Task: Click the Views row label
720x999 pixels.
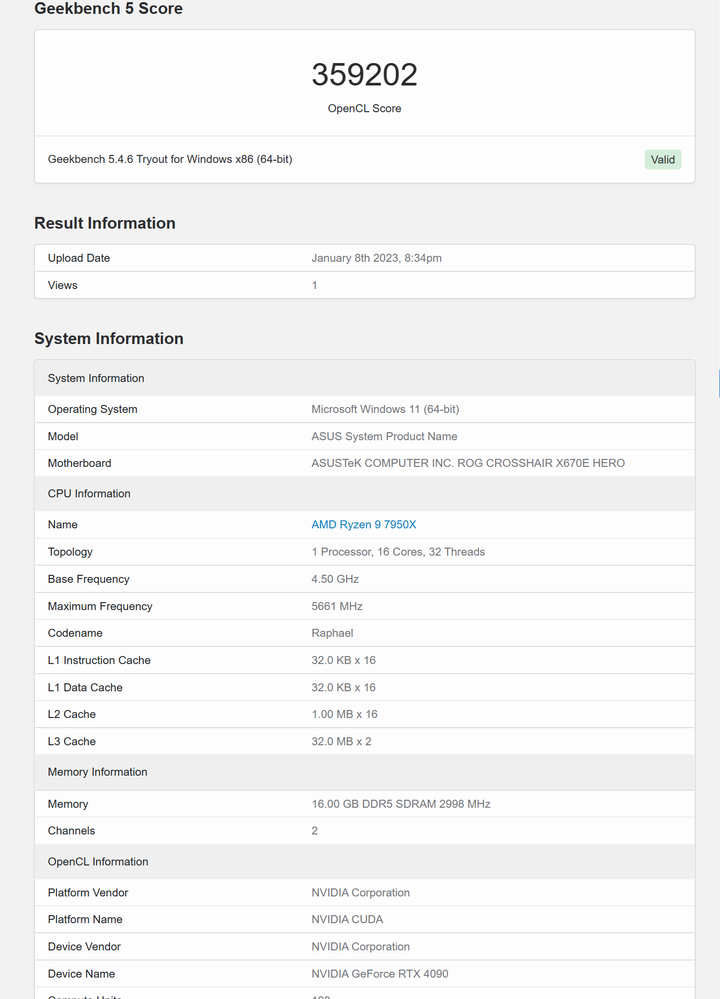Action: (62, 285)
